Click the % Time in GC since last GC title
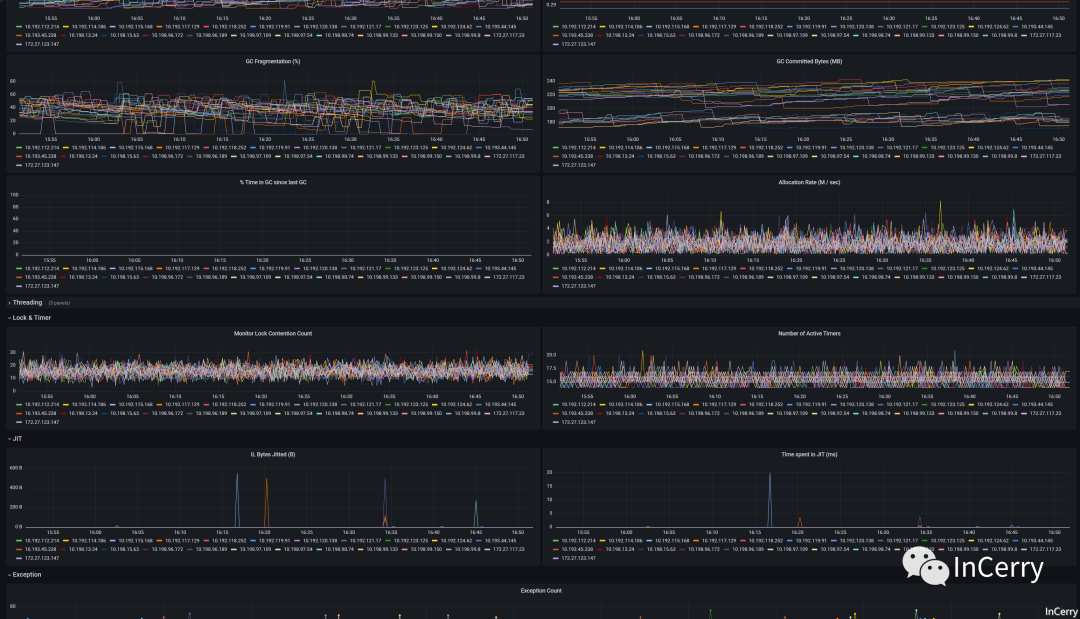 (x=273, y=182)
